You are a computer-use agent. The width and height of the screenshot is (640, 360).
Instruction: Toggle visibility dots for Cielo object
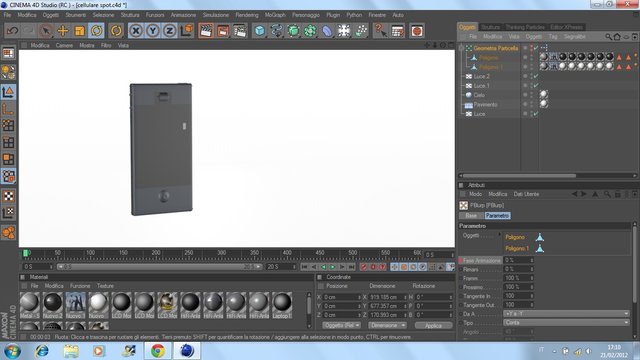[525, 95]
